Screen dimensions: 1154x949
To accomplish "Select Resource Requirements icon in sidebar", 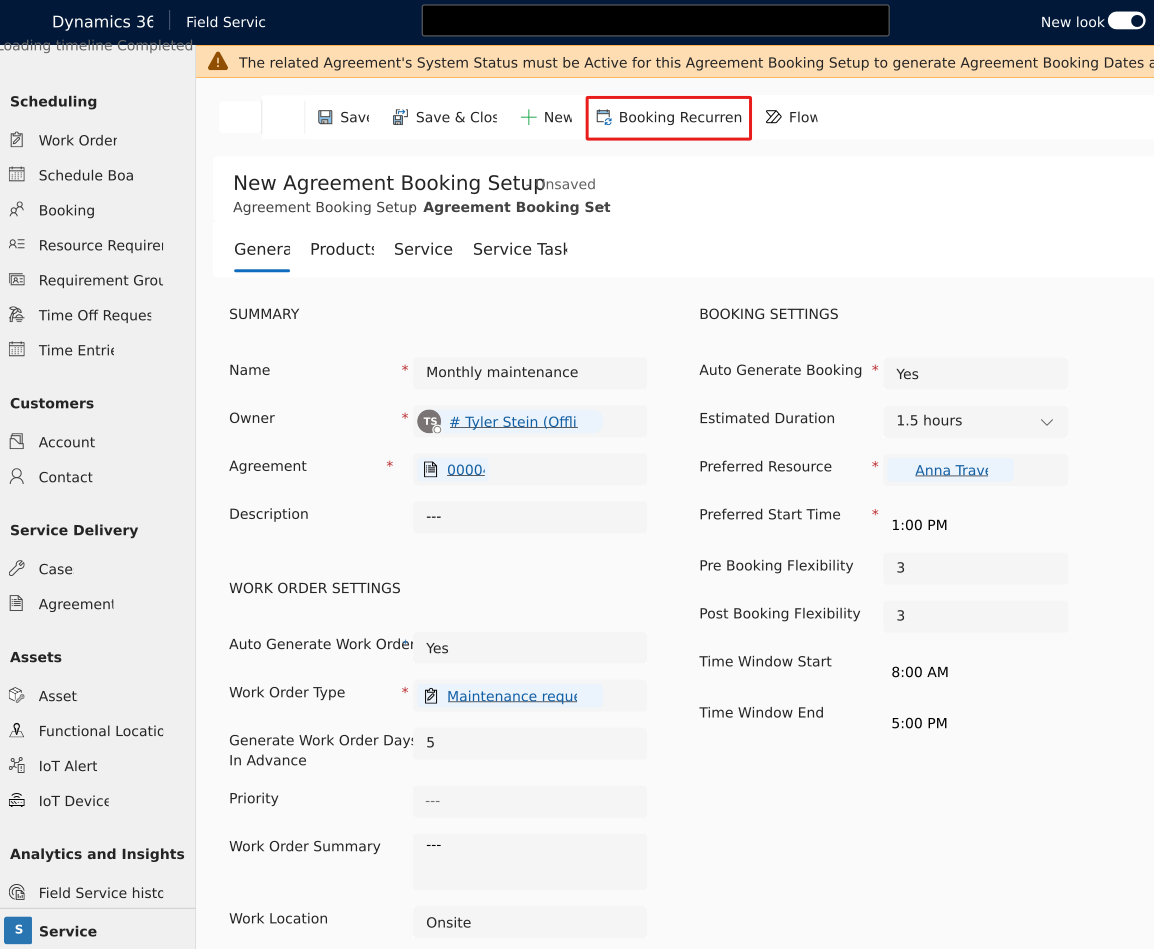I will tap(17, 244).
